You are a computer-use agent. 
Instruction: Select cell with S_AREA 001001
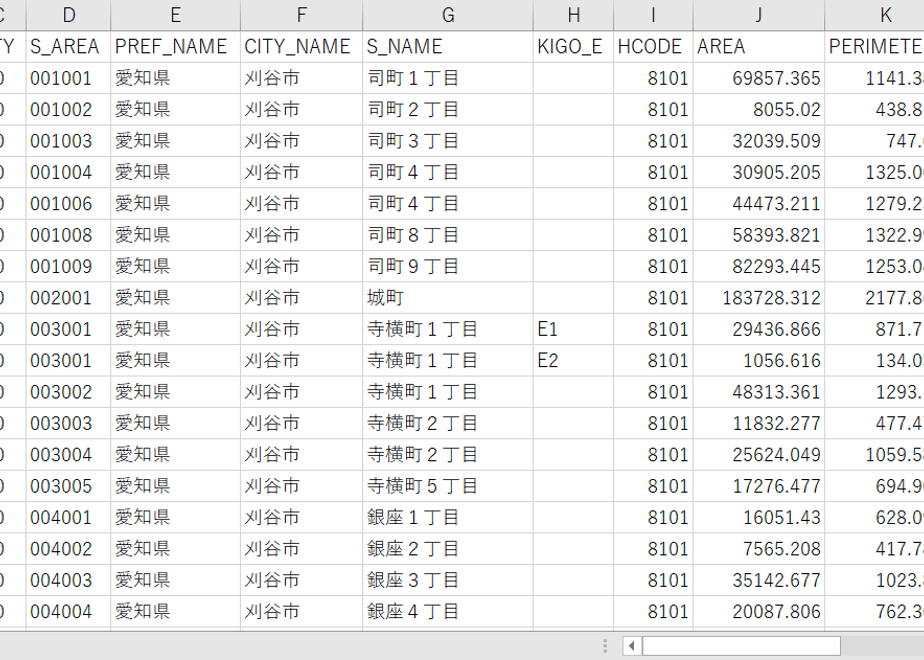(x=68, y=78)
